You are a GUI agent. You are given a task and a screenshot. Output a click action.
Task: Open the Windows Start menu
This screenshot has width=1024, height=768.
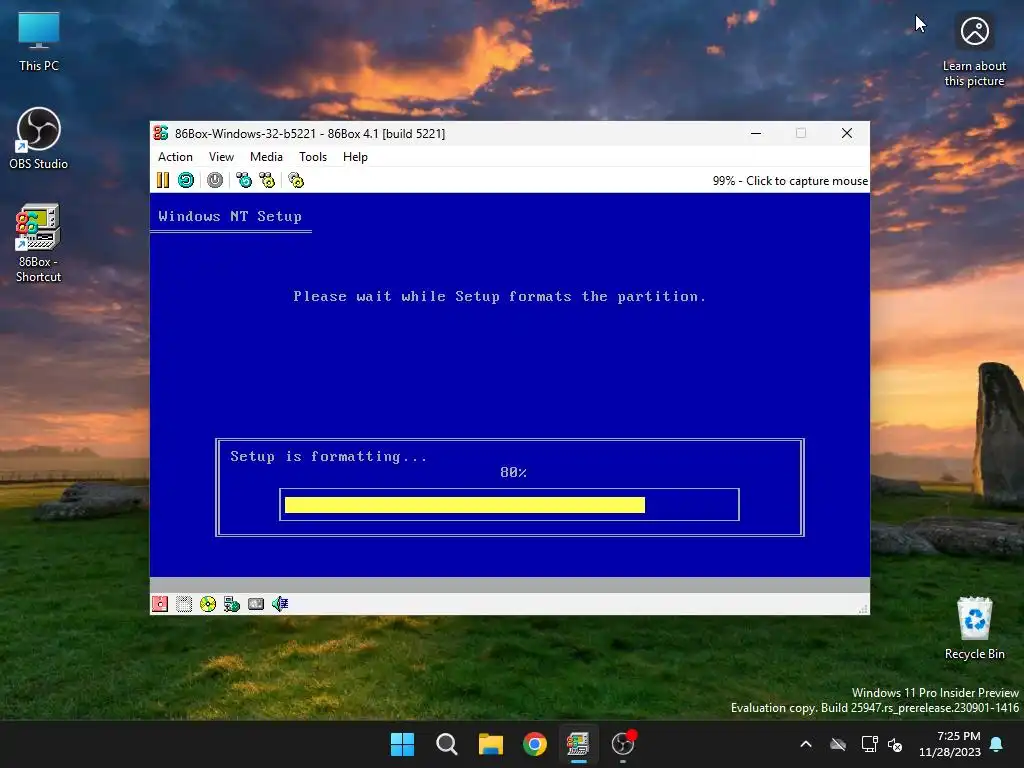coord(402,744)
